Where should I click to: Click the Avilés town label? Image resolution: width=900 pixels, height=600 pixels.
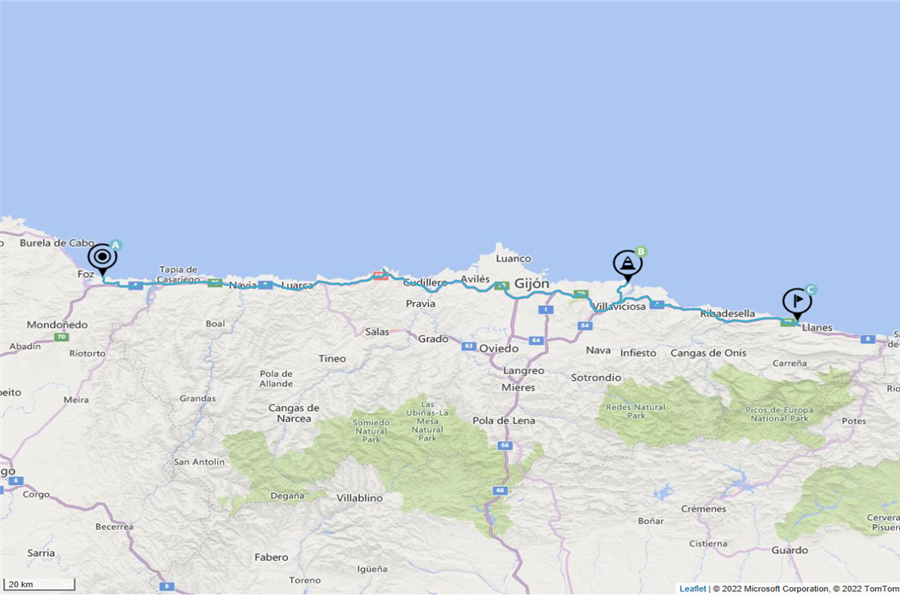(475, 279)
